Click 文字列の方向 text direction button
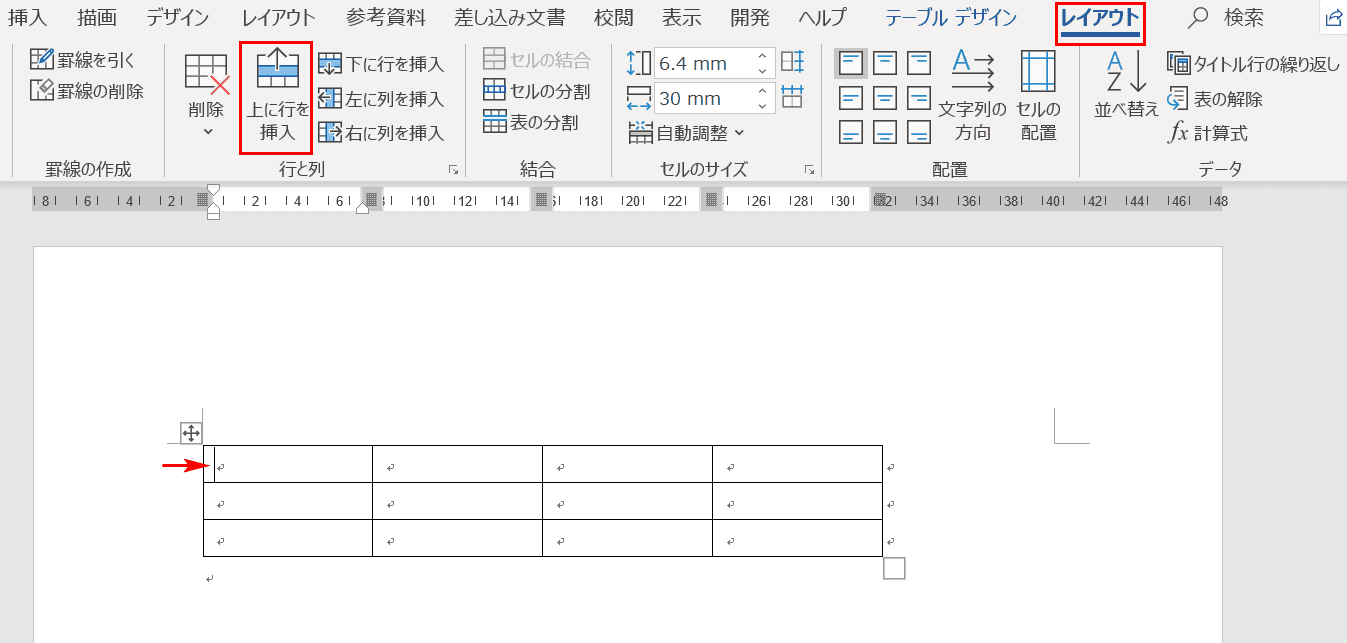 point(973,96)
